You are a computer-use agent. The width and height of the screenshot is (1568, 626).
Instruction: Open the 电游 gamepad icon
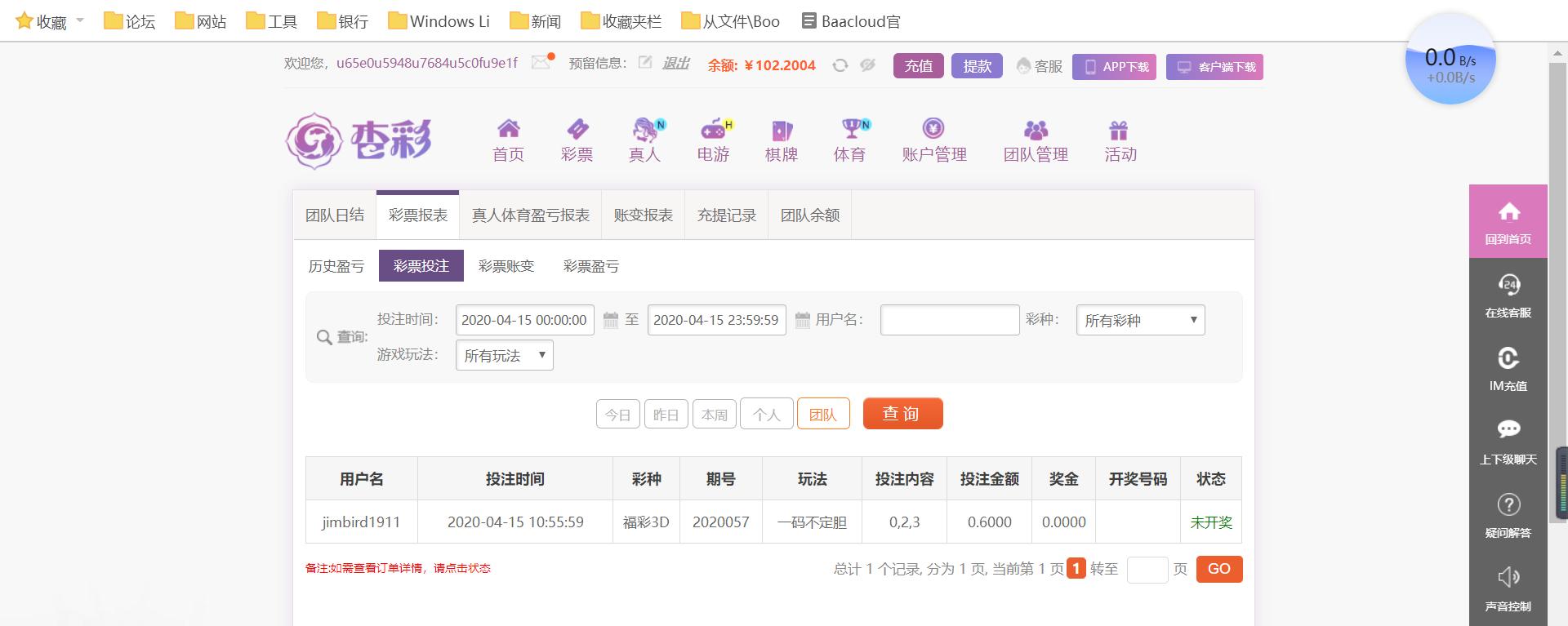(x=714, y=128)
